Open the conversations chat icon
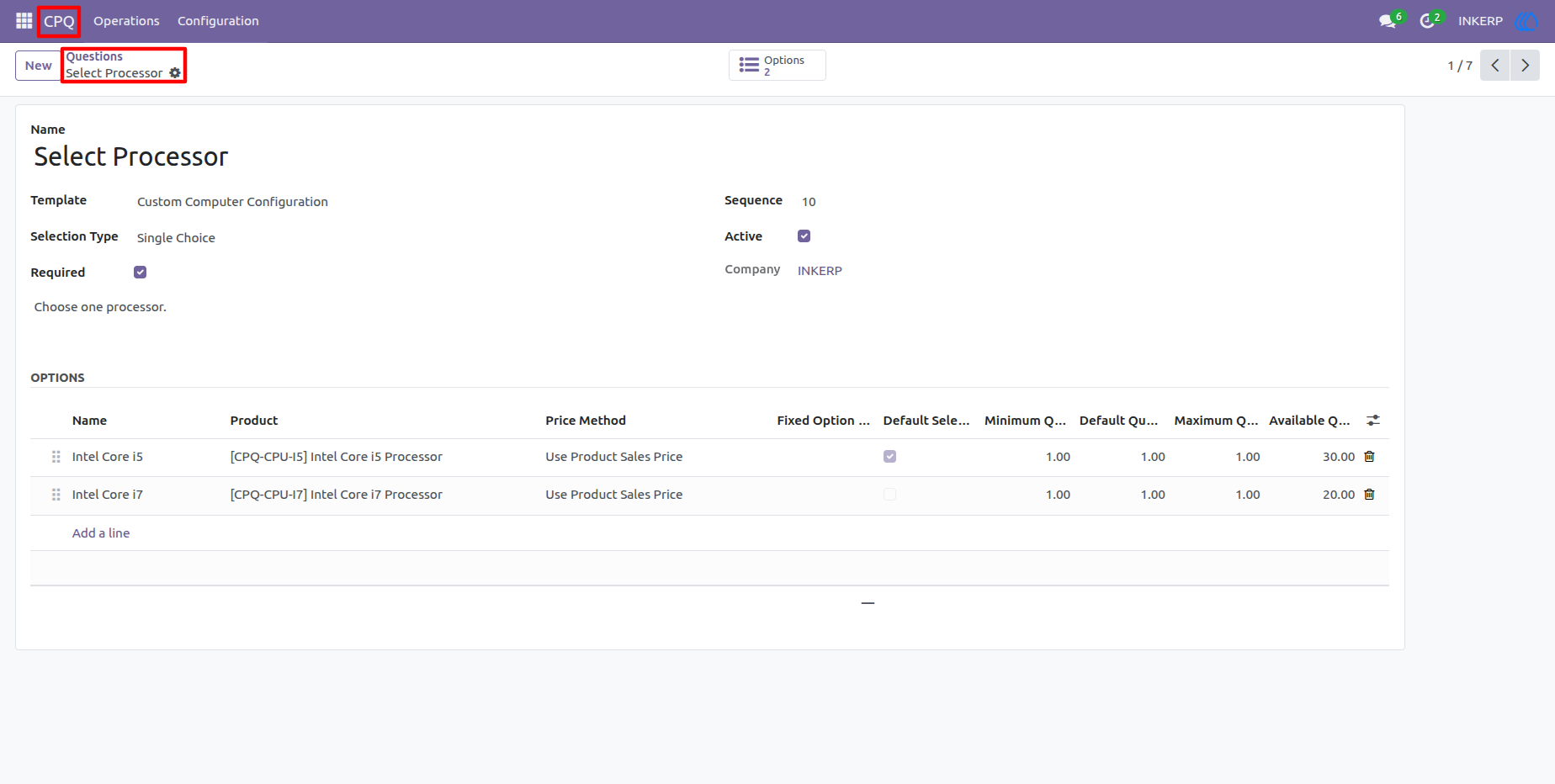 [x=1388, y=21]
